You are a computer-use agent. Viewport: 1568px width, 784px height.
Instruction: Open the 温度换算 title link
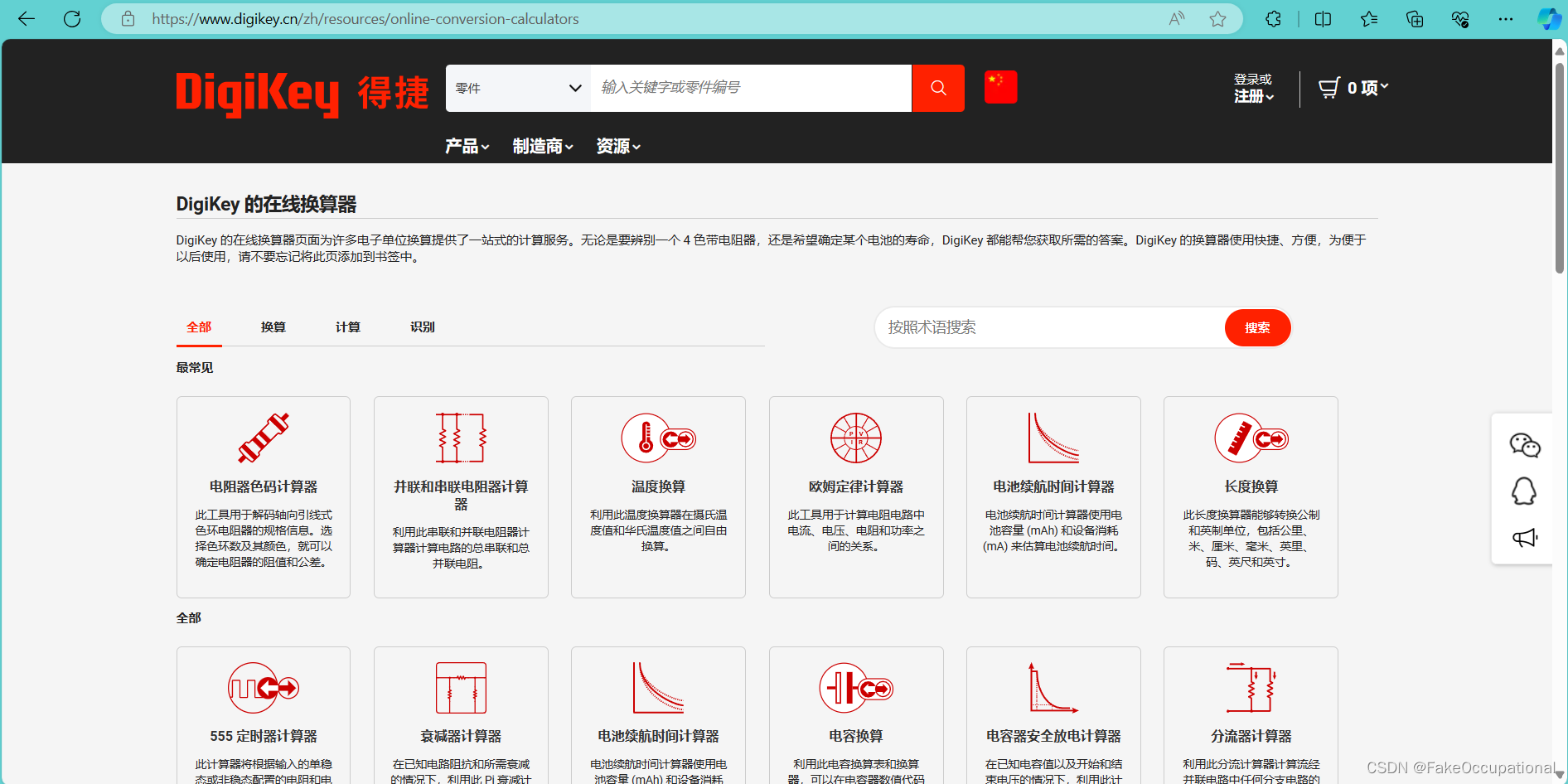click(659, 487)
